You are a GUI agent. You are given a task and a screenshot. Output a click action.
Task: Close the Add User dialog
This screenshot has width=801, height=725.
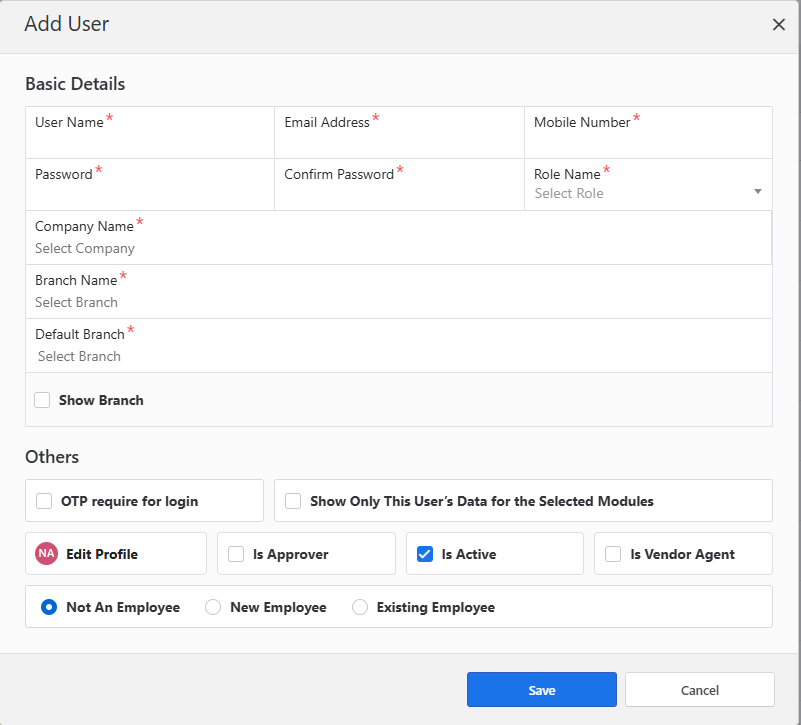779,25
